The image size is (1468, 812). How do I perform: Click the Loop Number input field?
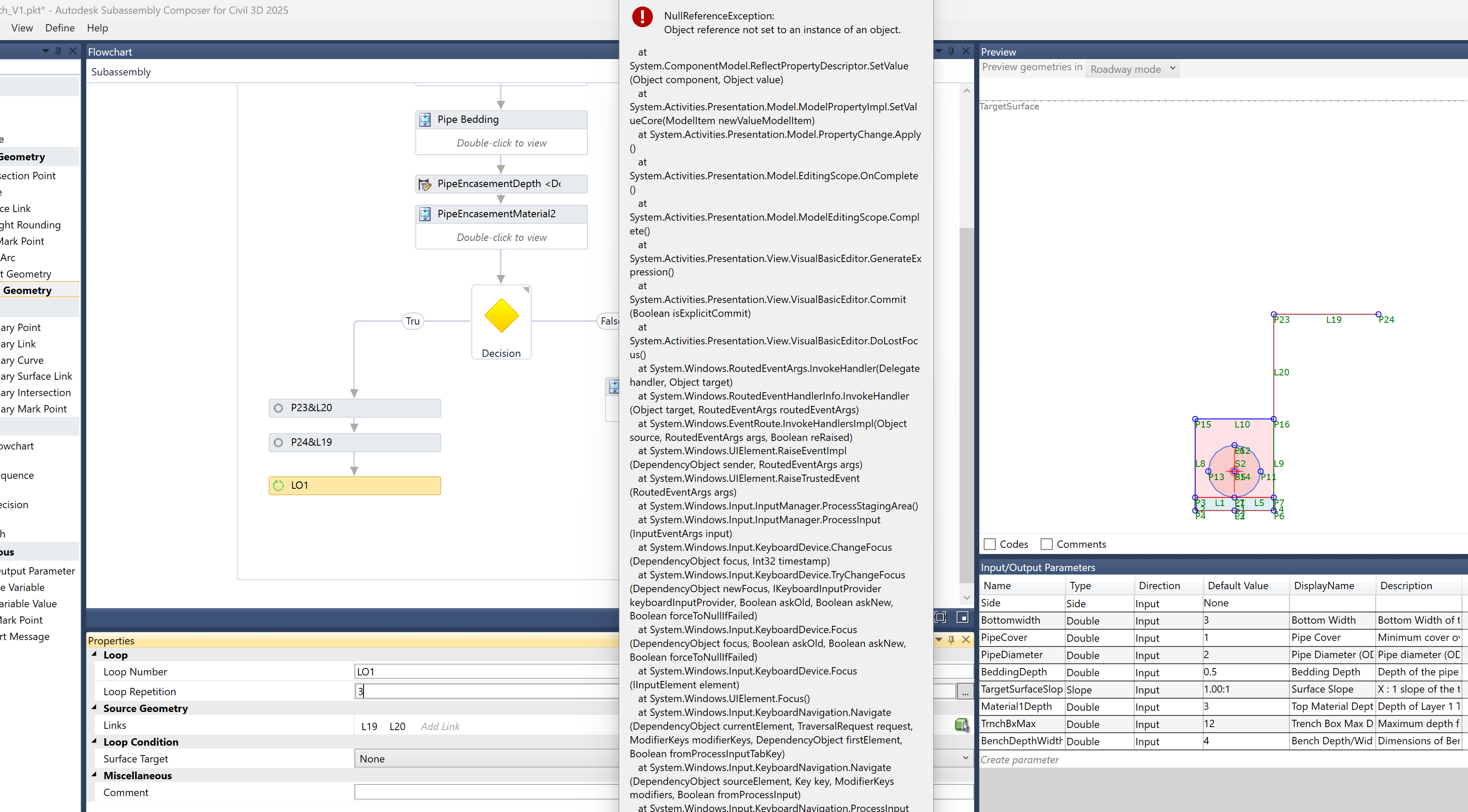coord(663,672)
